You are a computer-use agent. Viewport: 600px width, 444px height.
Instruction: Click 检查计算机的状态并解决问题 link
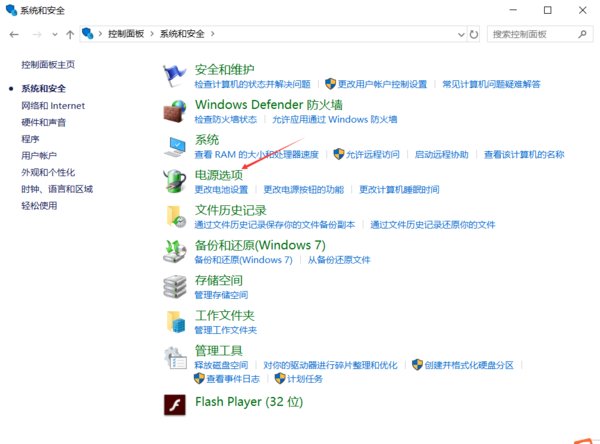[x=253, y=84]
